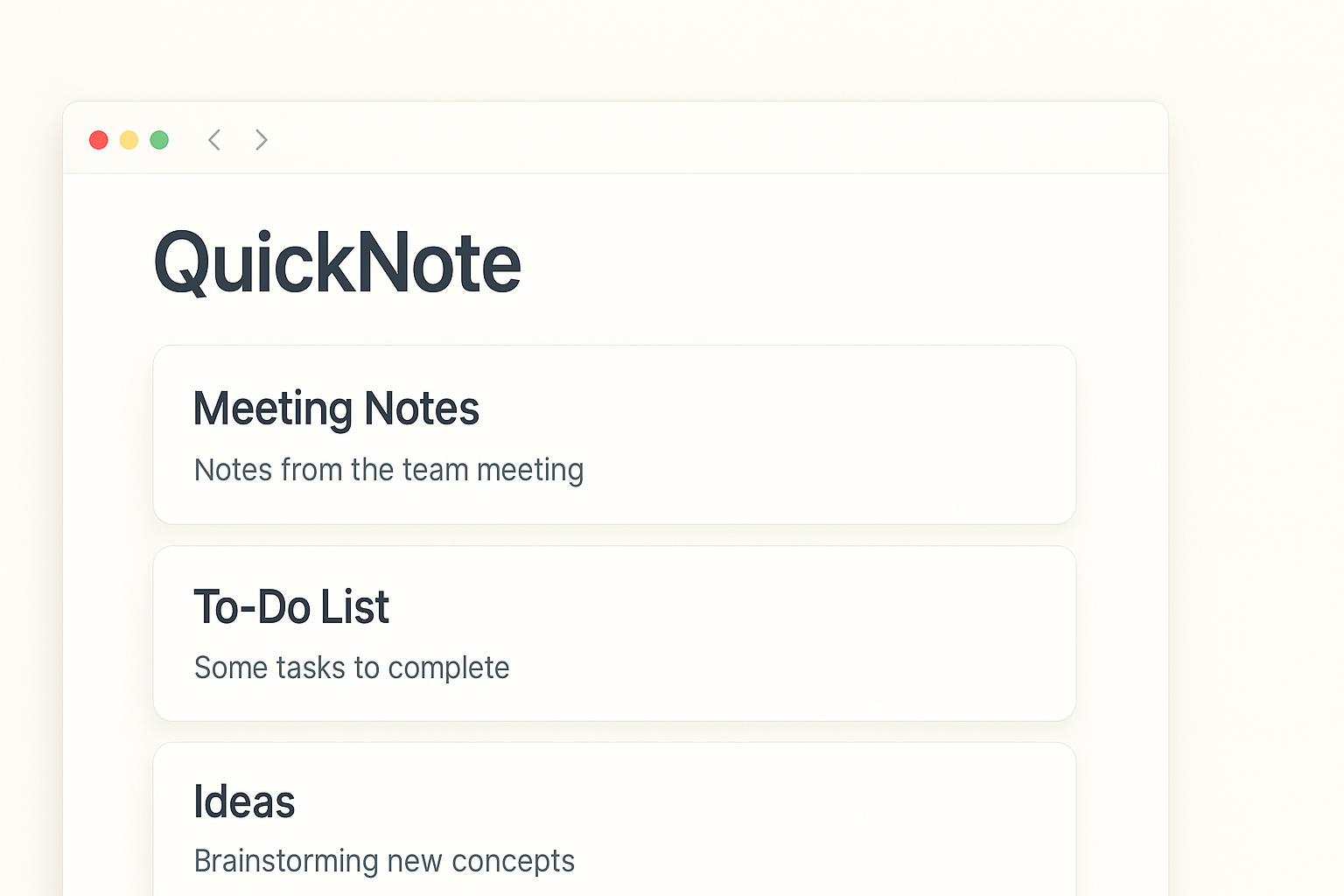Click the yellow minimize traffic light button
This screenshot has width=1344, height=896.
pos(129,140)
